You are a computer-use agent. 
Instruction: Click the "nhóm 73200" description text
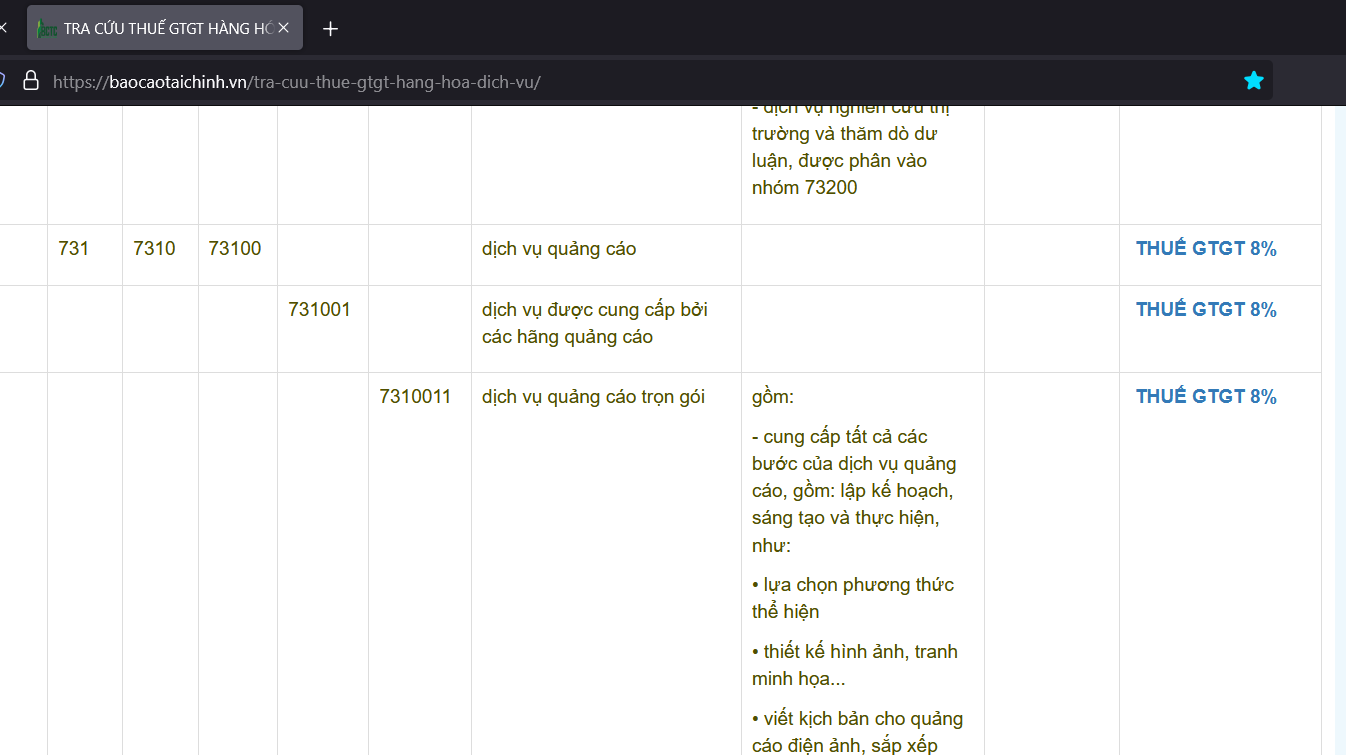(804, 187)
